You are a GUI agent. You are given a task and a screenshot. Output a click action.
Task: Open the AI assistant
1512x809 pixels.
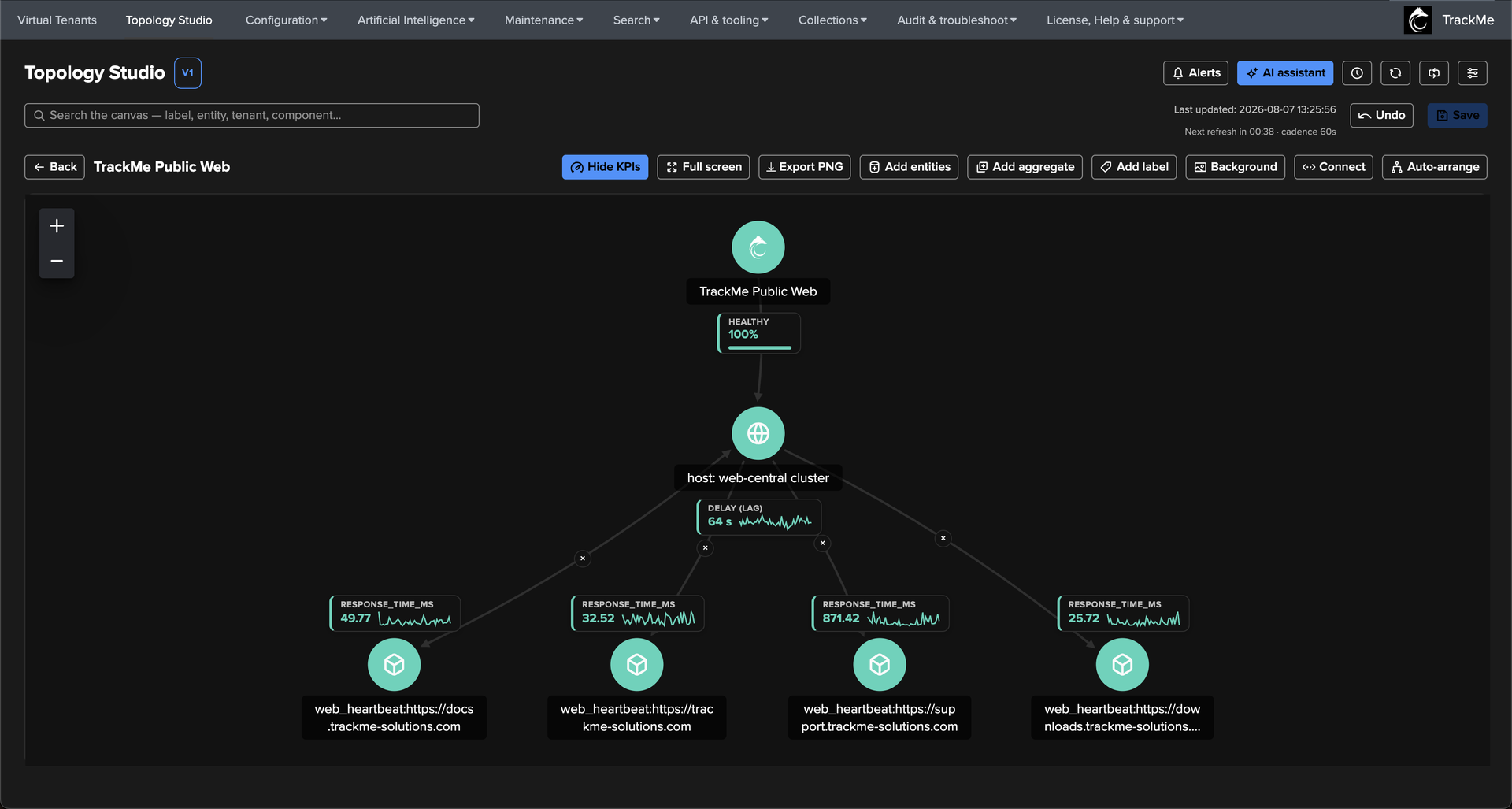pyautogui.click(x=1285, y=73)
